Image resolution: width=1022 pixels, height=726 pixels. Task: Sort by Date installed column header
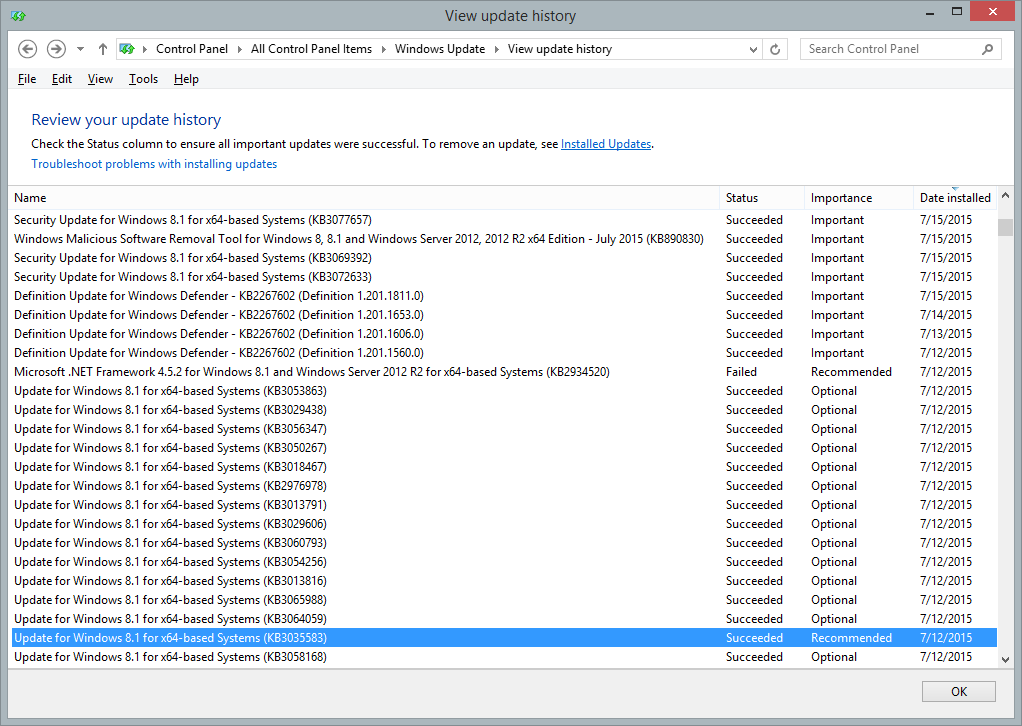point(954,198)
